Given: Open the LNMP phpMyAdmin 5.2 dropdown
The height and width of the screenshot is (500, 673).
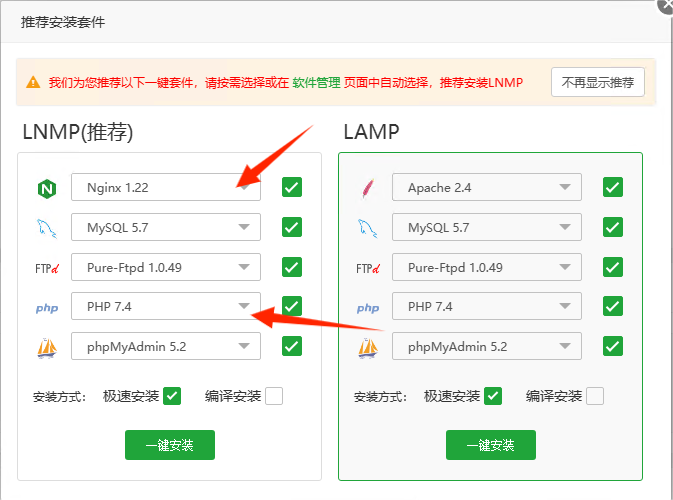Looking at the screenshot, I should 166,346.
